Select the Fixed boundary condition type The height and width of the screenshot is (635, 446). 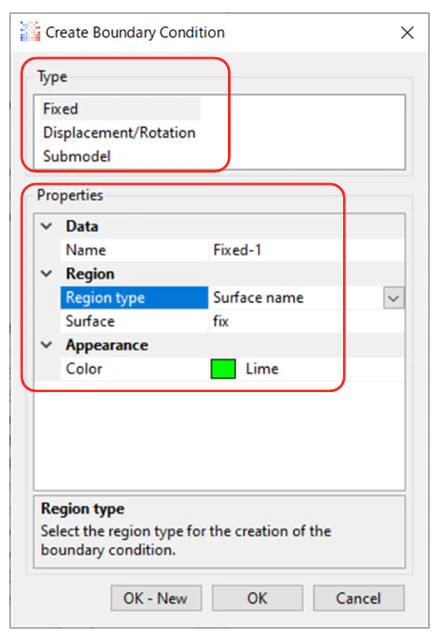(x=120, y=109)
